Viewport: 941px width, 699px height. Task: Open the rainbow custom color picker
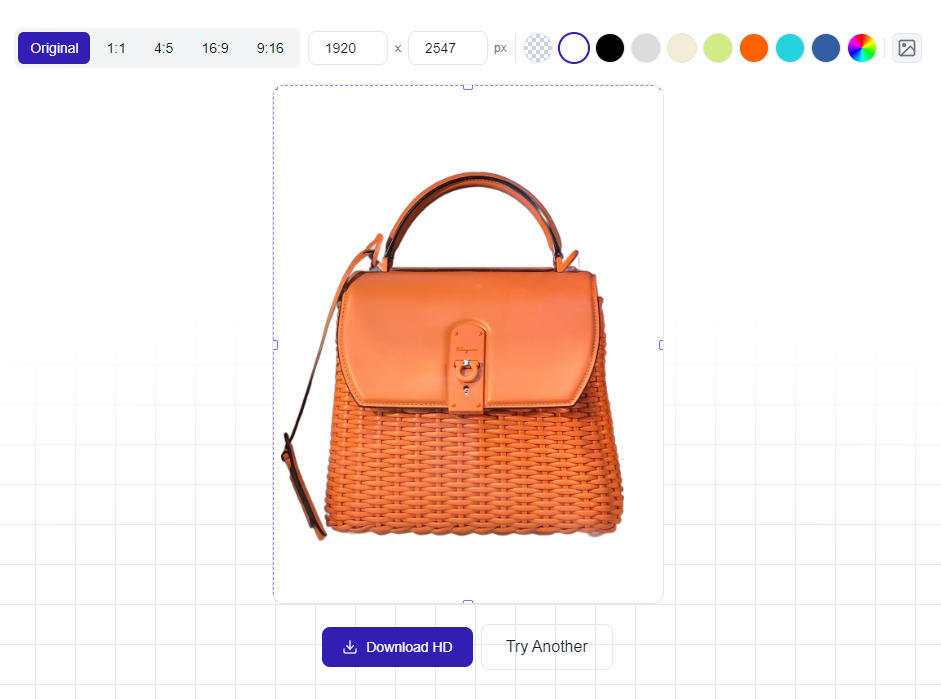[862, 48]
